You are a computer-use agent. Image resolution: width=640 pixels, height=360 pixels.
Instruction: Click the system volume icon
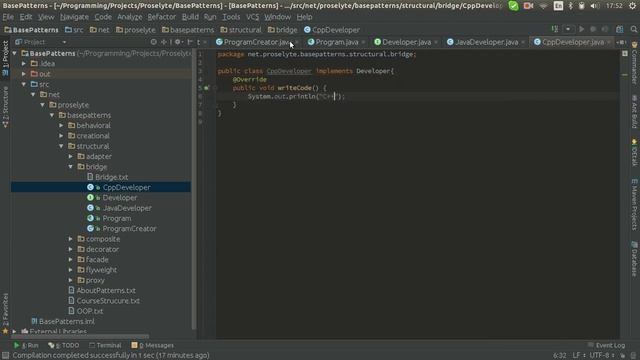click(x=595, y=6)
